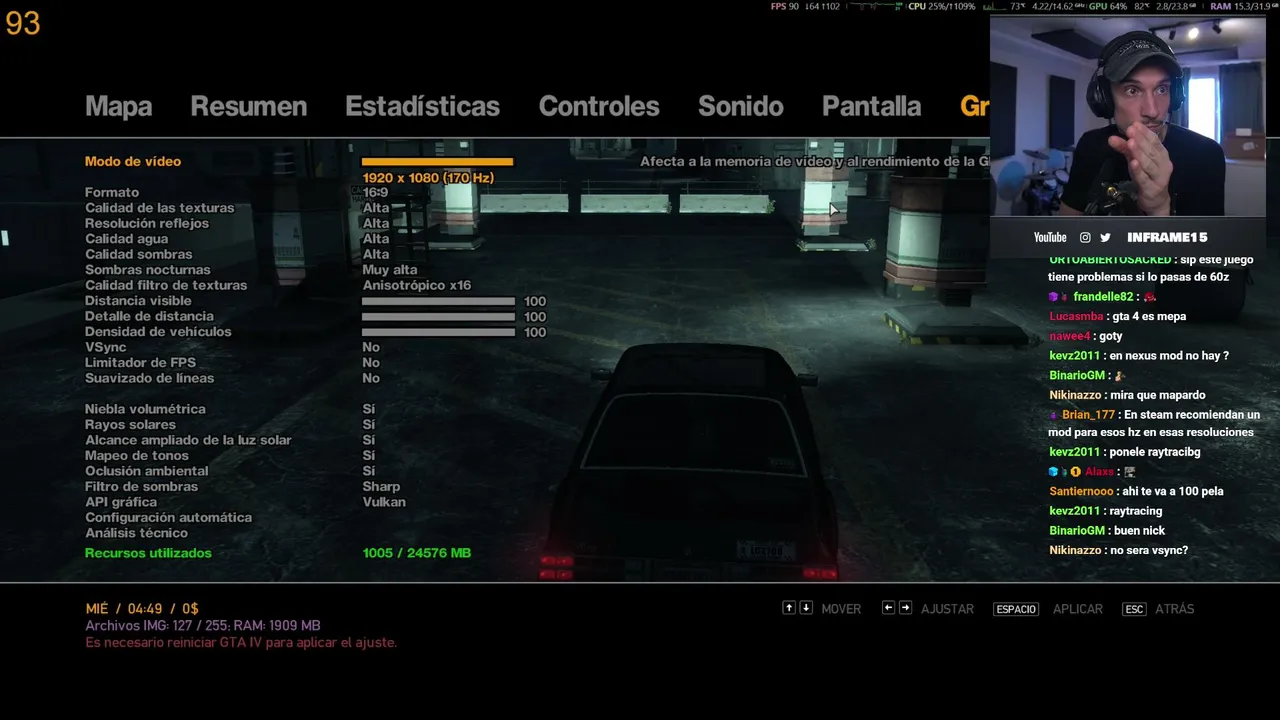This screenshot has height=720, width=1280.
Task: Toggle Rayos solares value
Action: (x=369, y=425)
